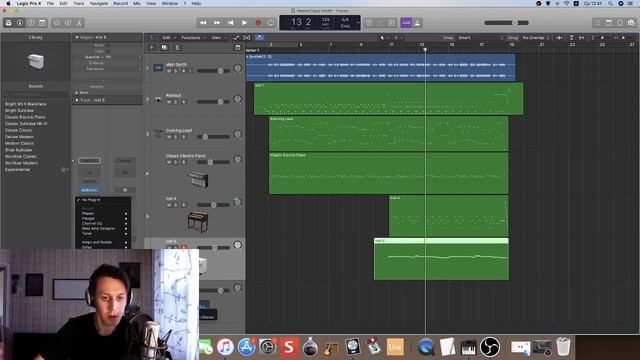
Task: Open the File menu
Action: (x=50, y=3)
